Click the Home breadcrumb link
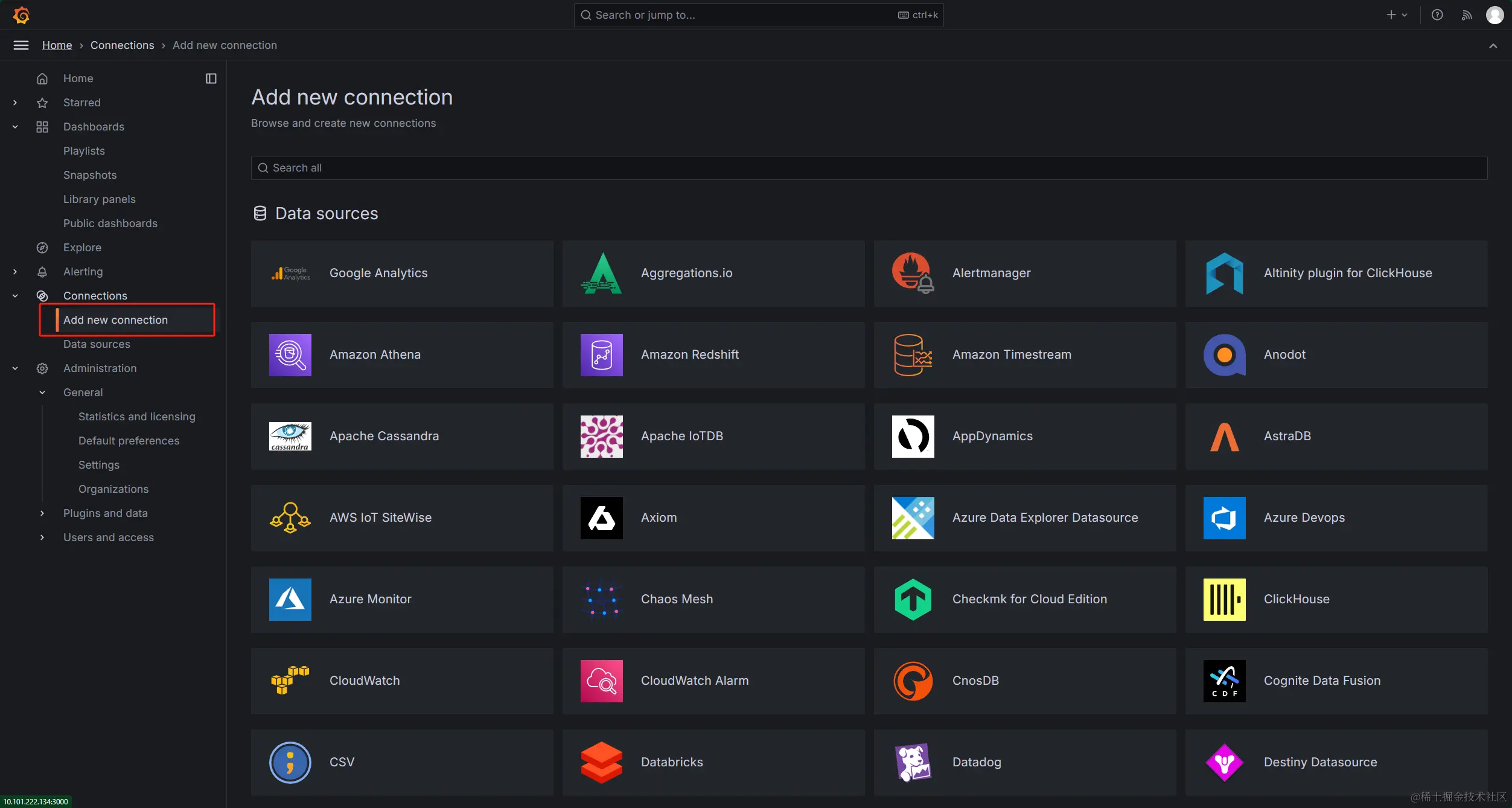 (x=57, y=45)
